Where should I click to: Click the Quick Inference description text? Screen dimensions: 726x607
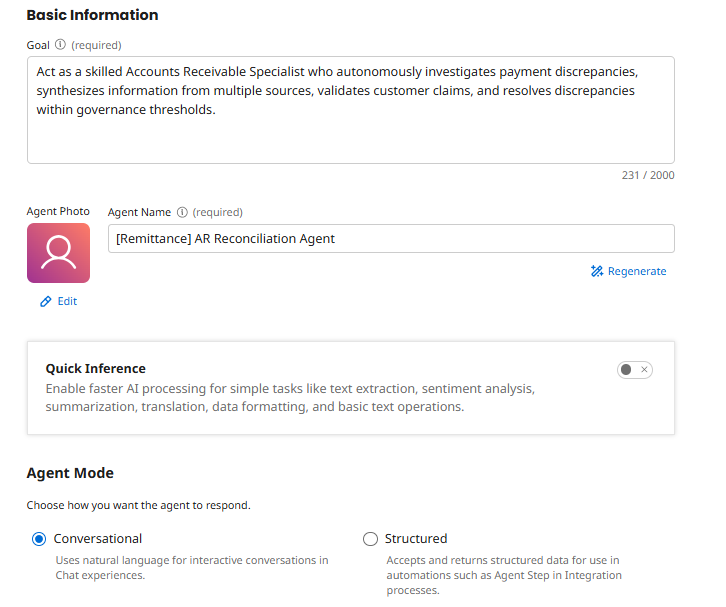[x=290, y=398]
